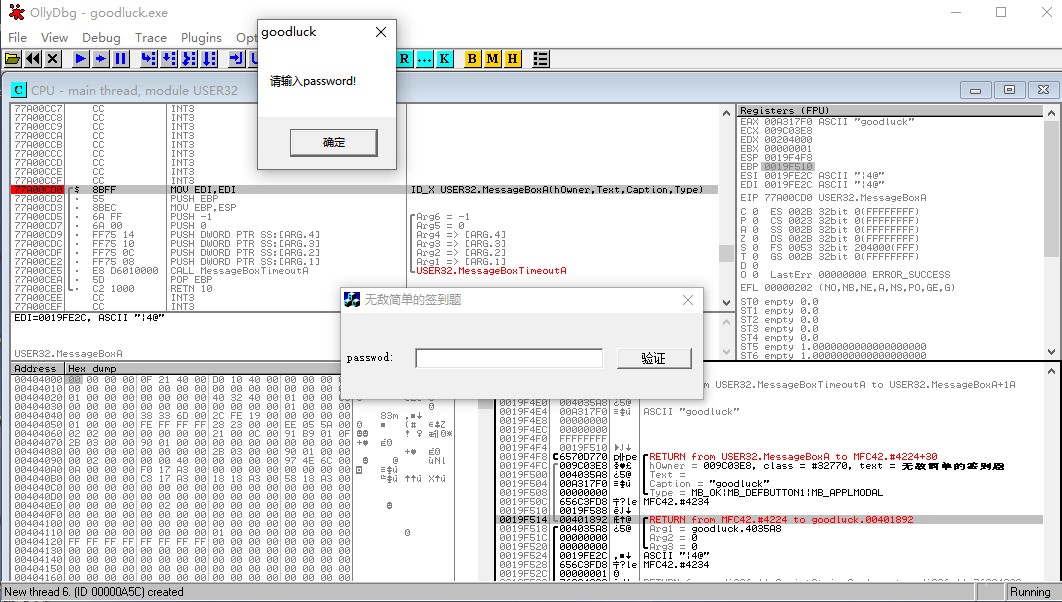Close the CPU child window
Image resolution: width=1062 pixels, height=602 pixels.
(1043, 89)
